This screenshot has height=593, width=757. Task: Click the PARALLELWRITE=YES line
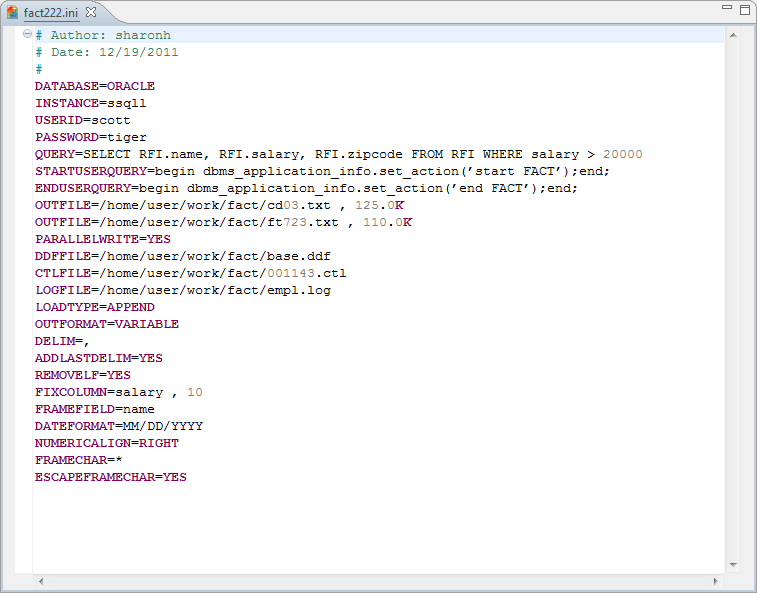click(x=103, y=239)
